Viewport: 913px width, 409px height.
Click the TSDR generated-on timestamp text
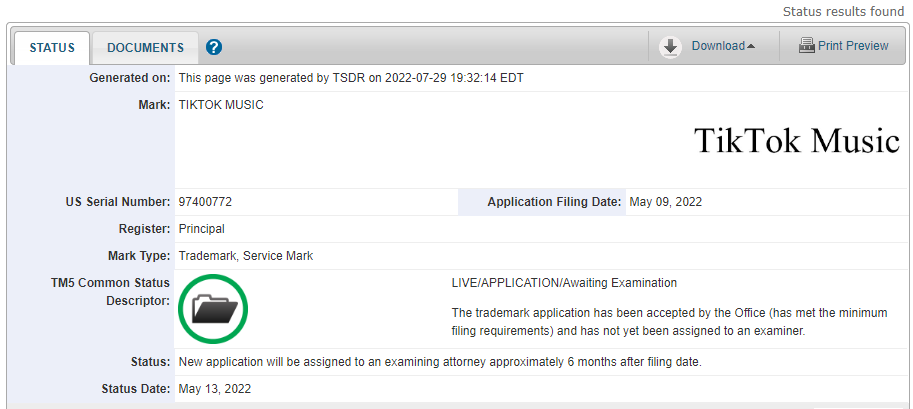click(351, 78)
